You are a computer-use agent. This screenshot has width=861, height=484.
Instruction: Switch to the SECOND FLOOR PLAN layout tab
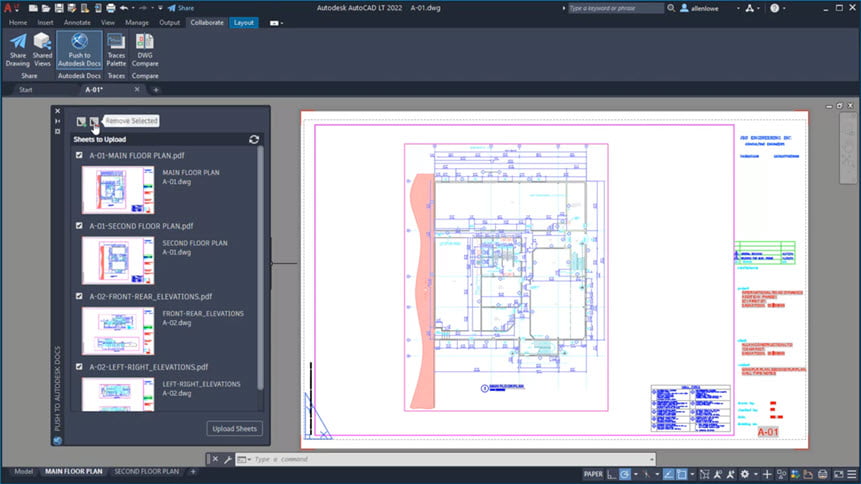coord(146,471)
